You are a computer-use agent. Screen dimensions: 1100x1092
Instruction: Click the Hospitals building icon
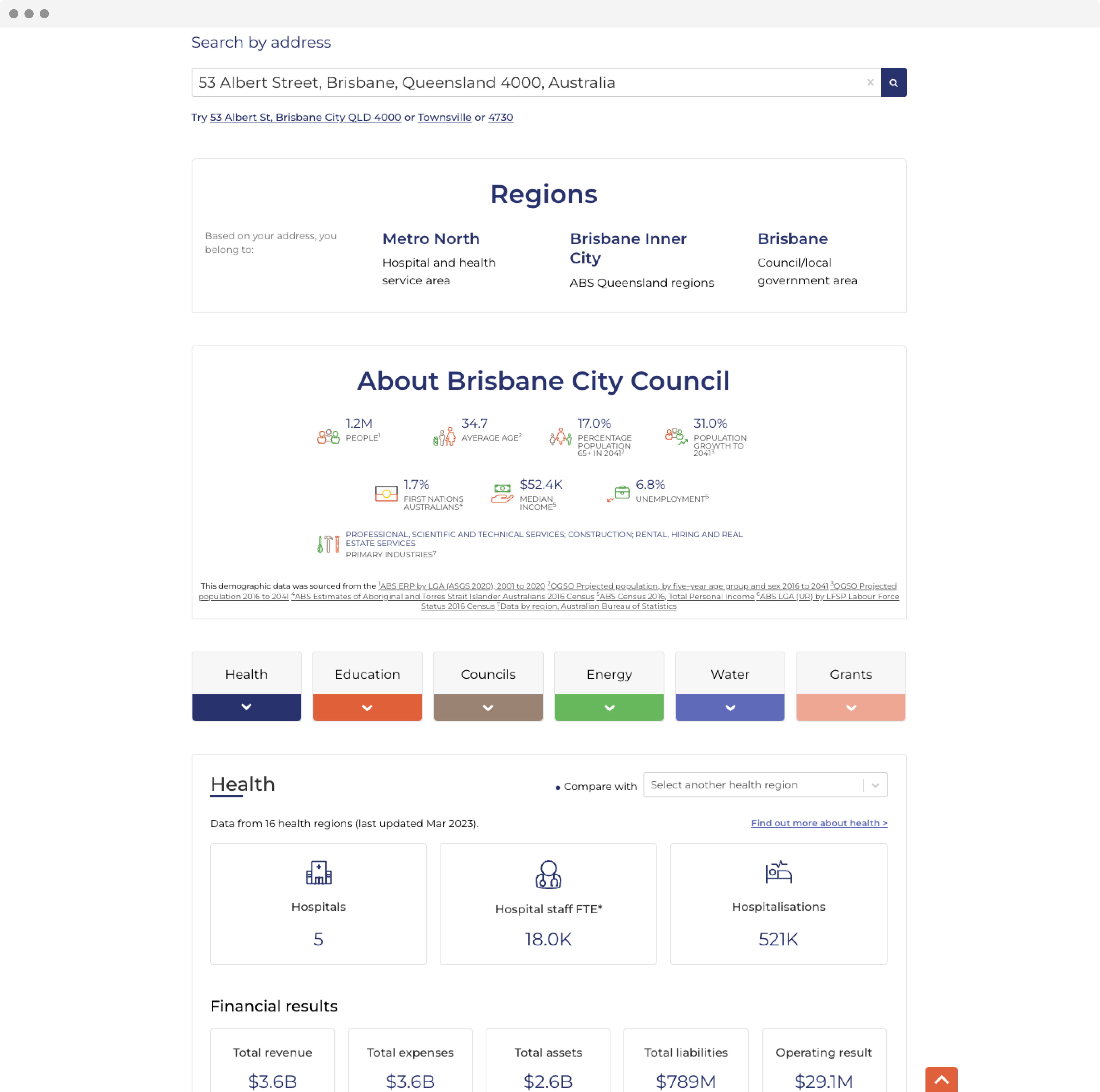[318, 872]
